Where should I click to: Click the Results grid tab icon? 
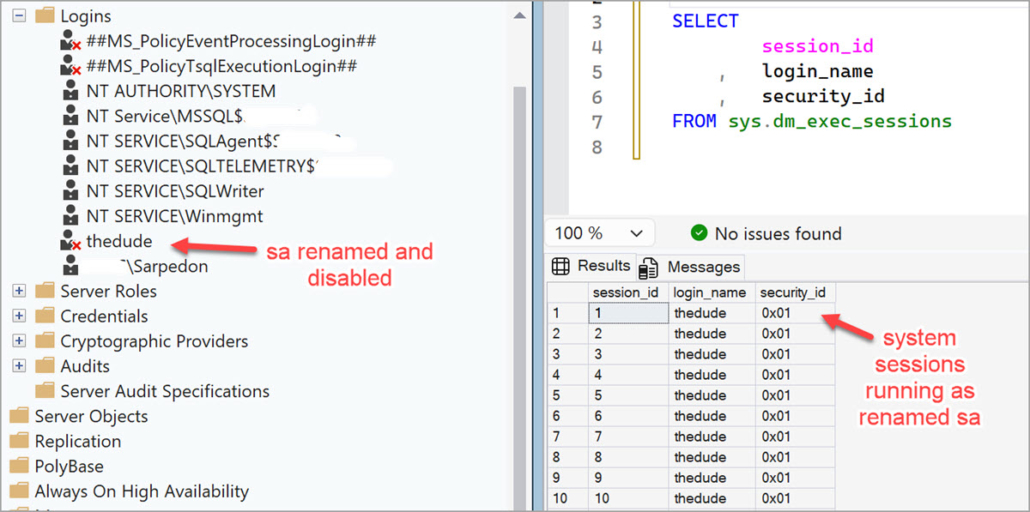560,266
